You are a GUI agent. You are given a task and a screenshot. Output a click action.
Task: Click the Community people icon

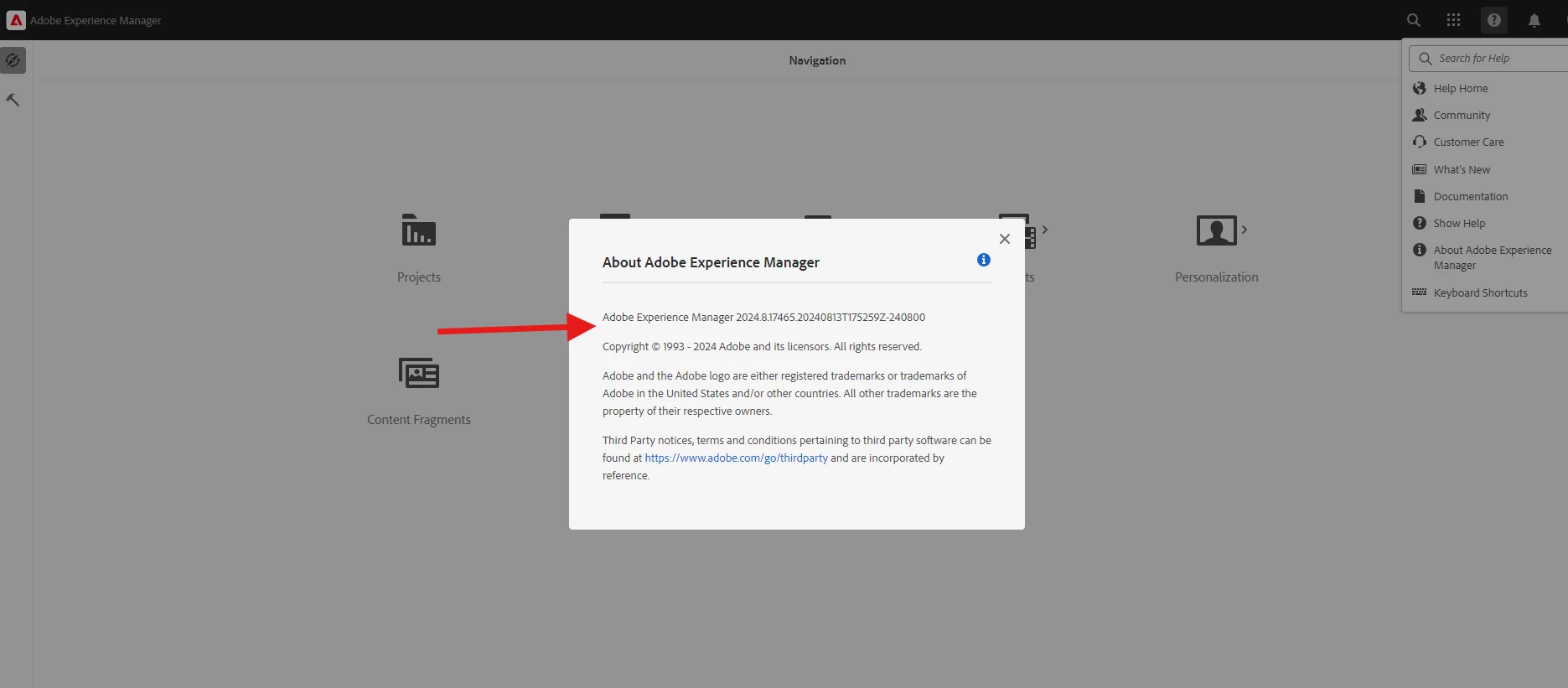(1420, 115)
